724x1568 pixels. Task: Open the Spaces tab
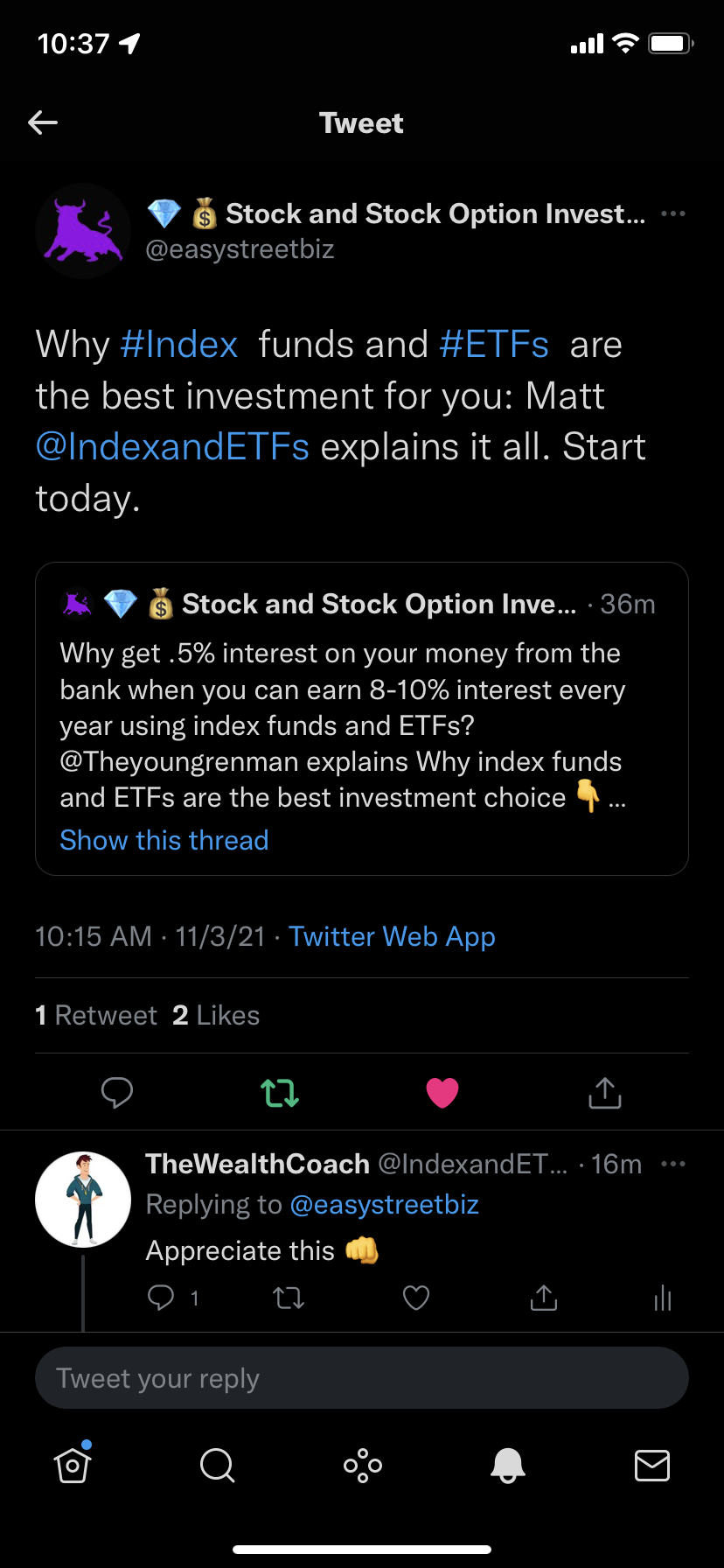(x=363, y=1465)
